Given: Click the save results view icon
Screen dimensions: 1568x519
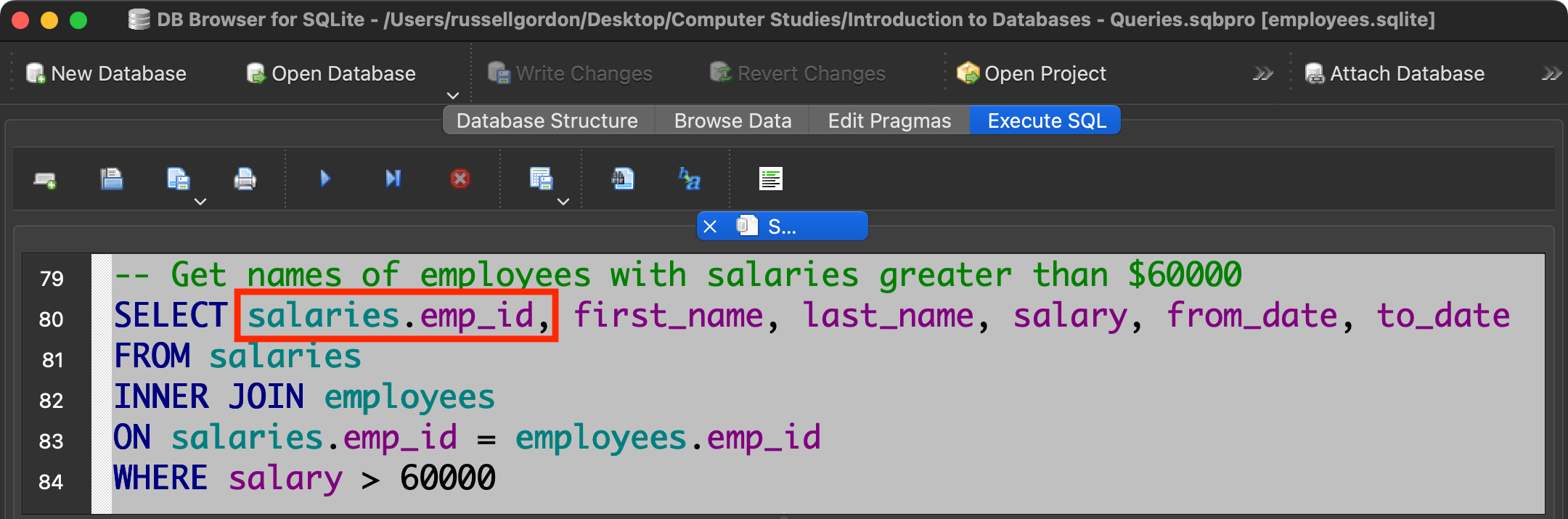Looking at the screenshot, I should click(x=541, y=179).
